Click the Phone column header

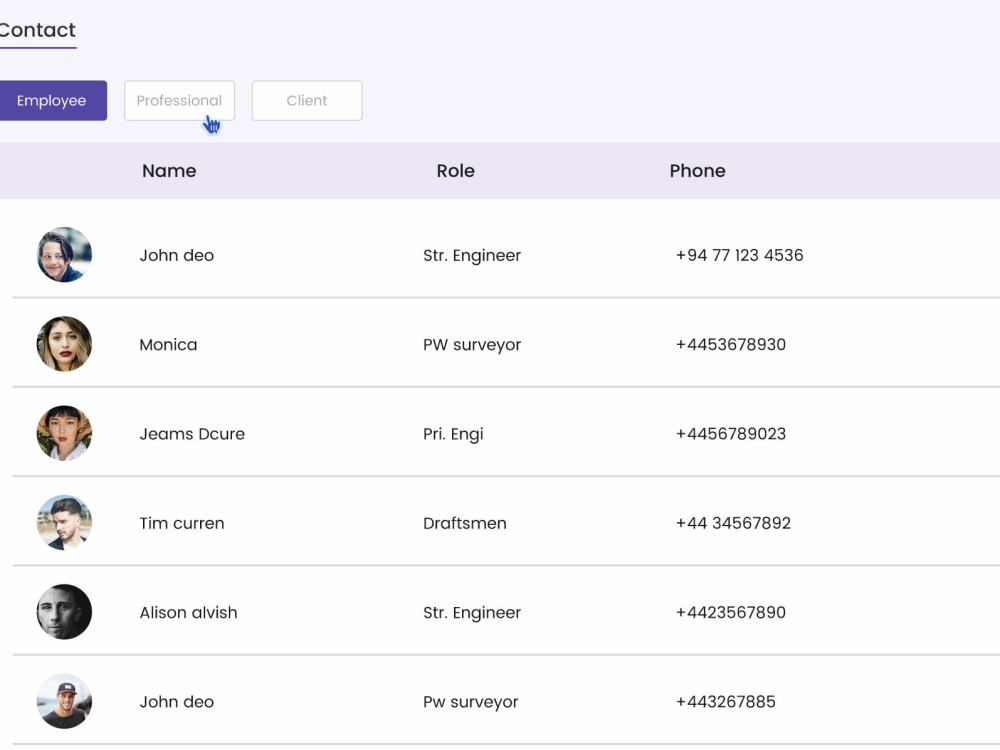coord(697,171)
